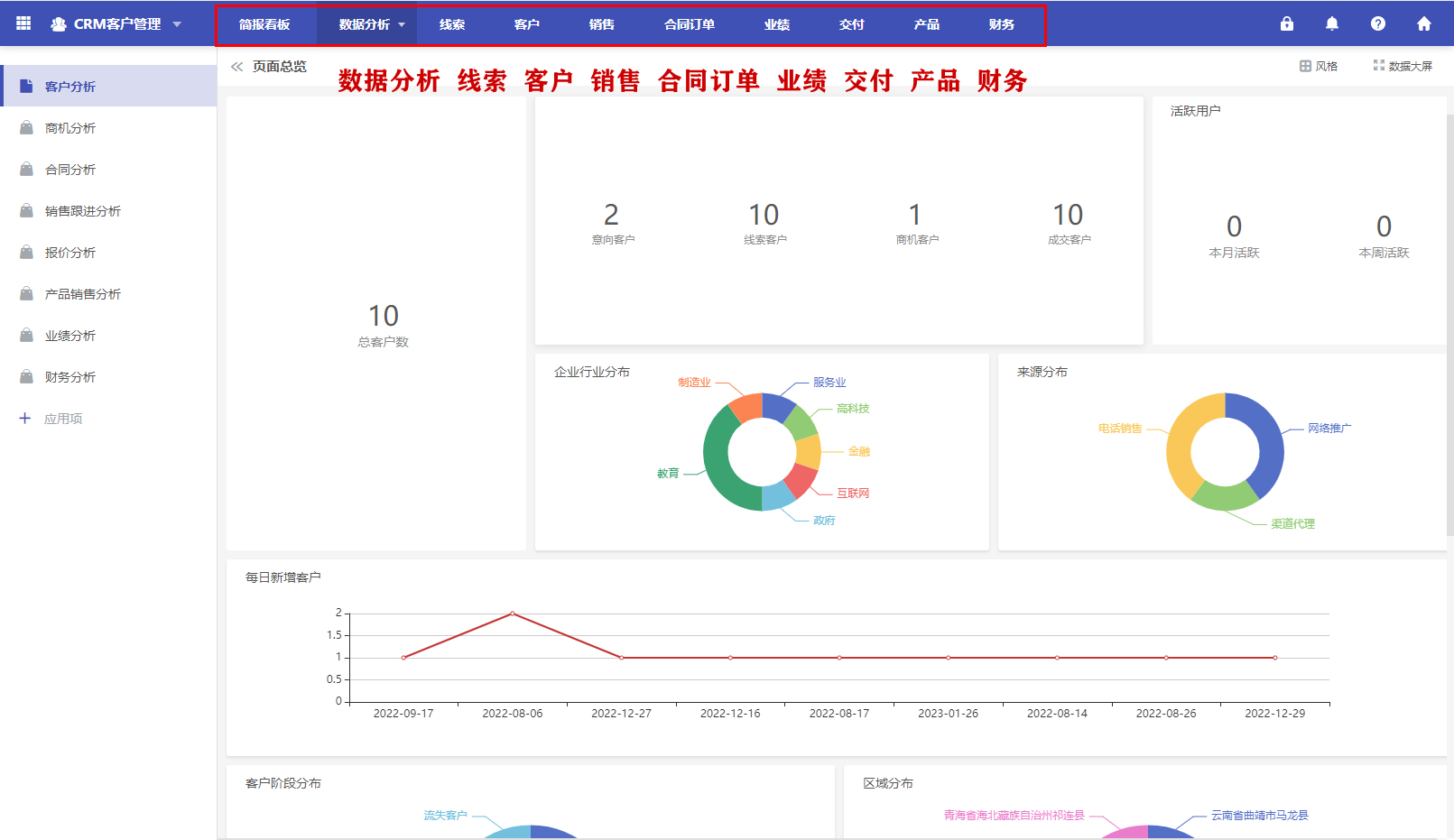Open notifications via the bell icon
The width and height of the screenshot is (1454, 840).
tap(1332, 23)
